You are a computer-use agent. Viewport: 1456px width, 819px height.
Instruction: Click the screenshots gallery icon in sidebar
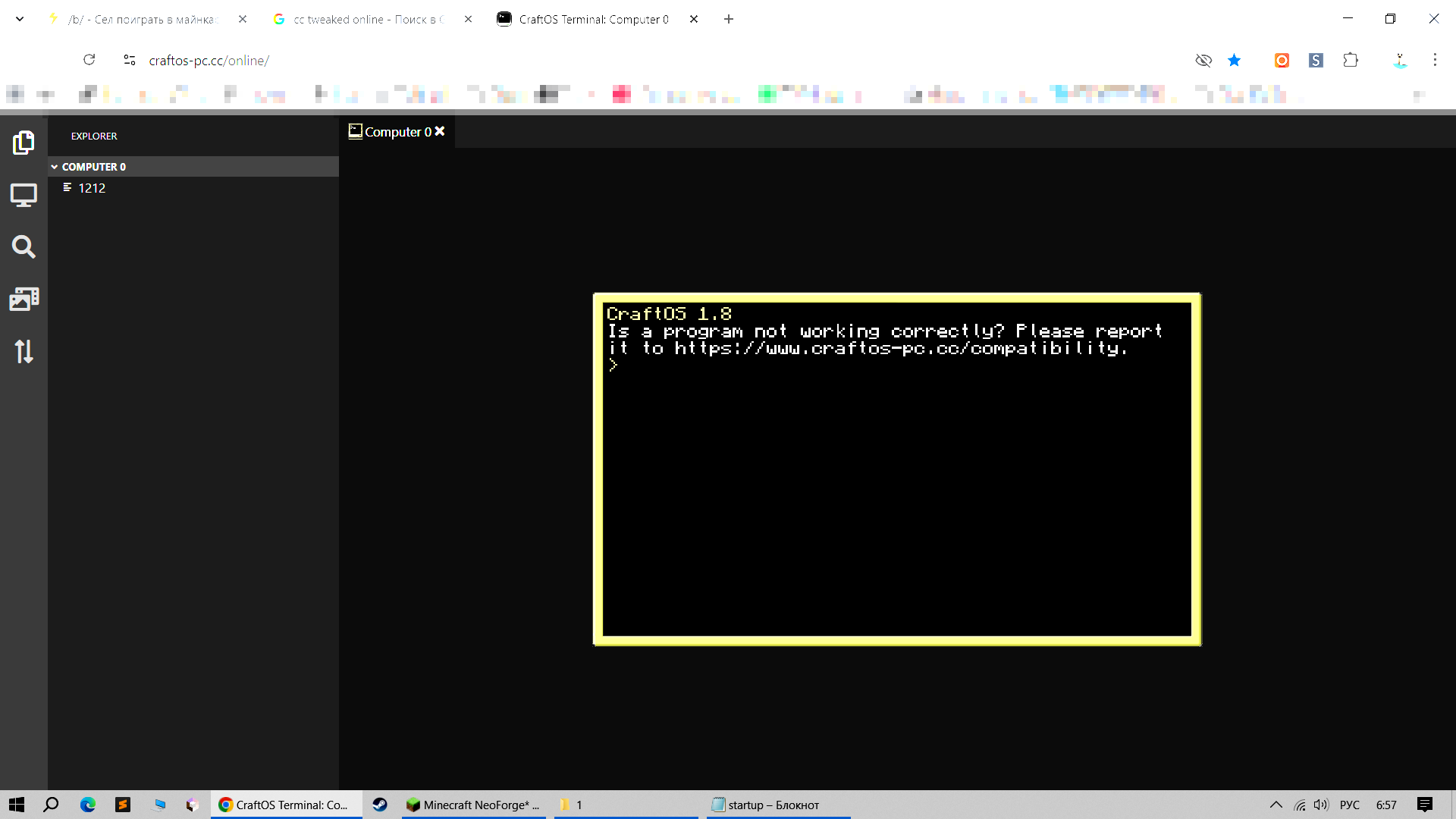24,299
